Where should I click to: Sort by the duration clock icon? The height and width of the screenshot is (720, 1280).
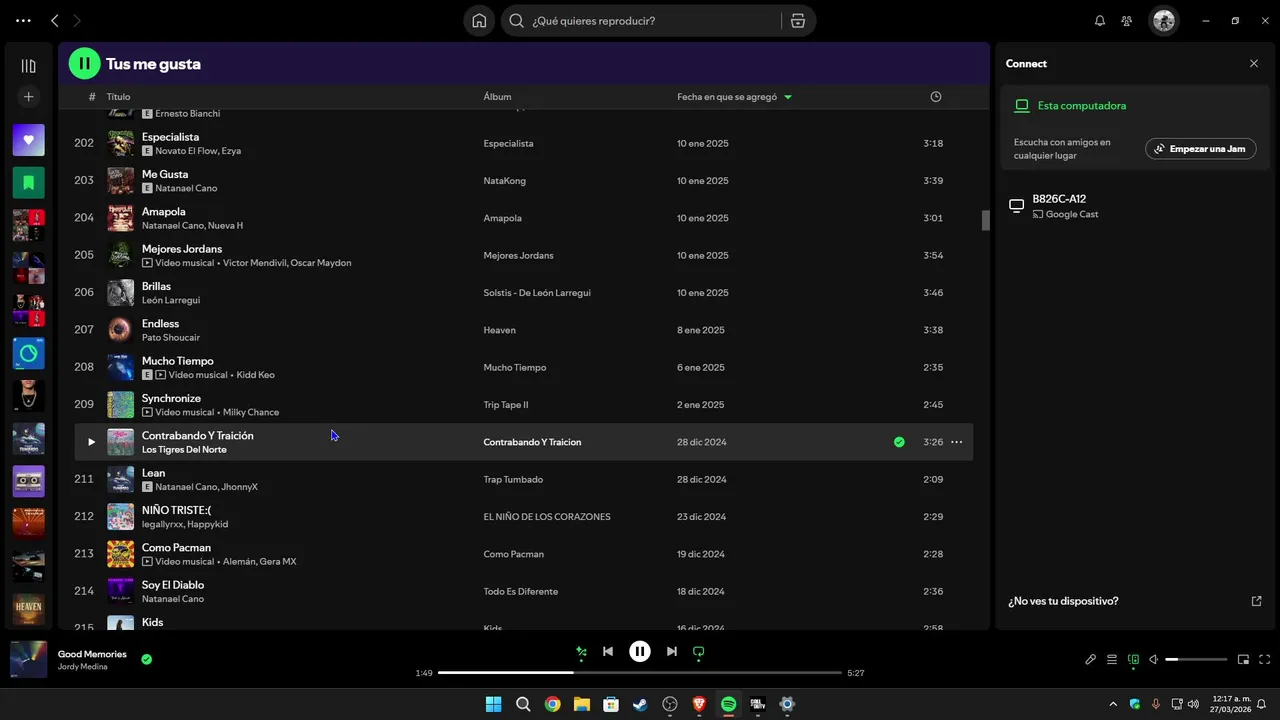coord(936,97)
